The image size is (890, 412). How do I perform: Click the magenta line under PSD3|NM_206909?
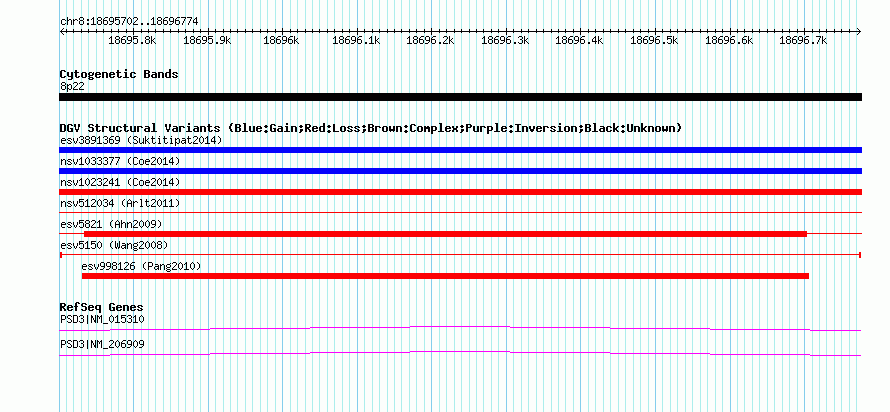click(x=460, y=354)
